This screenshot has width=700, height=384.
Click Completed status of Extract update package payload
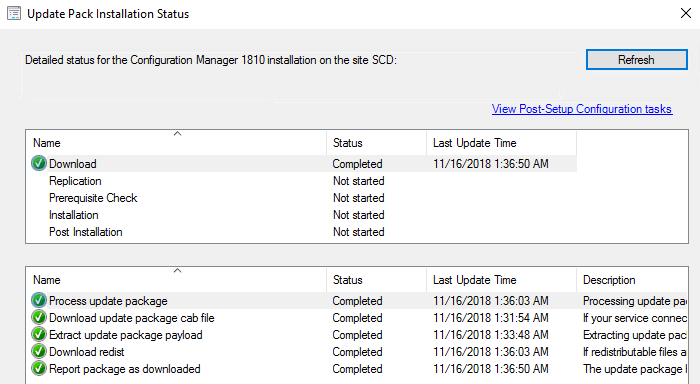click(358, 335)
